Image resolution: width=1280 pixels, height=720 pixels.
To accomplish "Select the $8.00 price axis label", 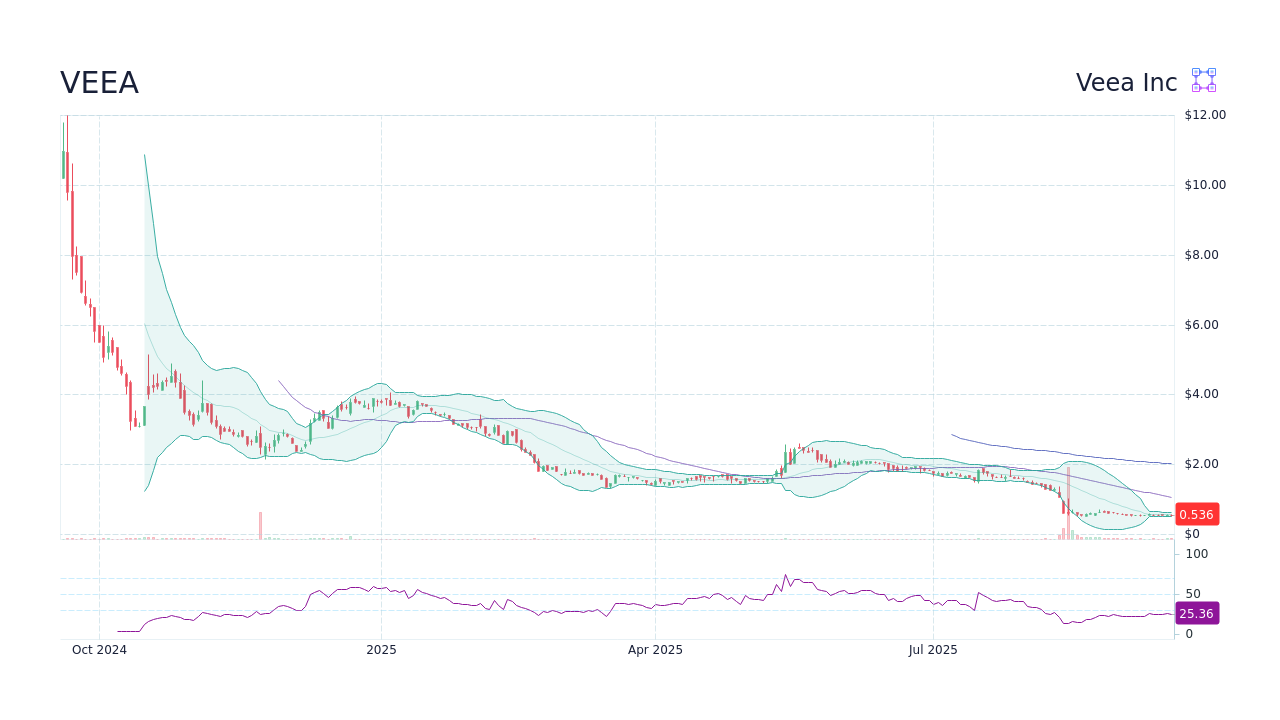I will [1201, 255].
